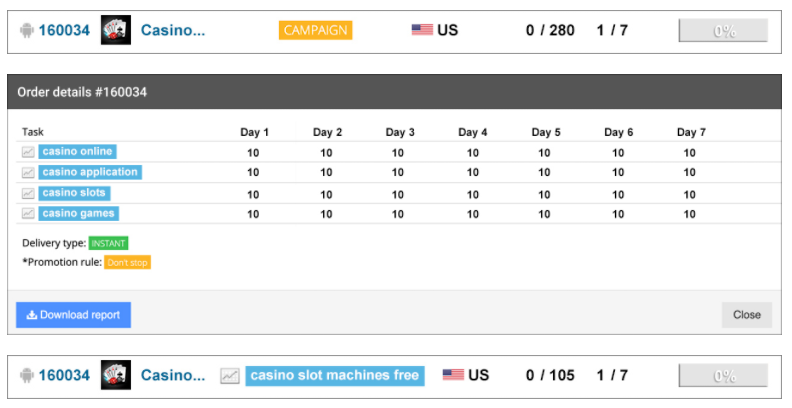Click the chart icon next to casino application
This screenshot has width=792, height=408.
tap(28, 172)
